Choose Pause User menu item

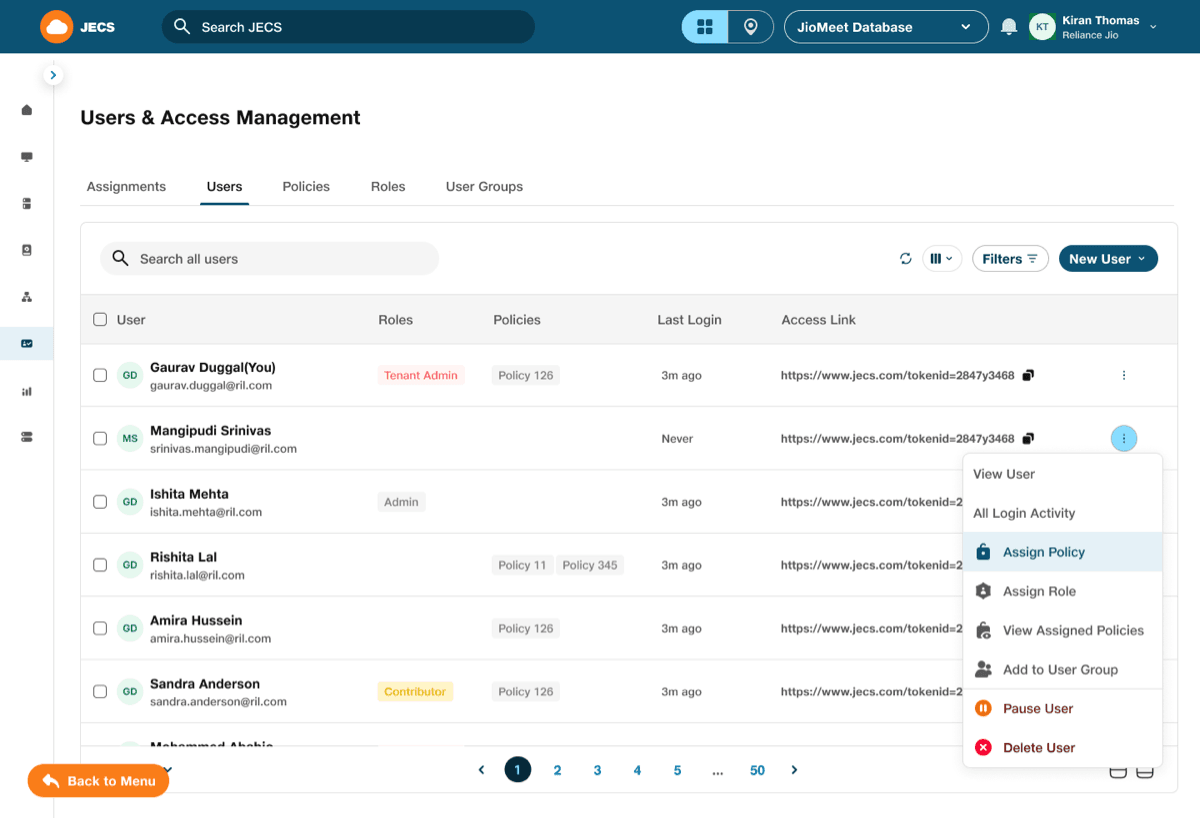coord(1062,708)
